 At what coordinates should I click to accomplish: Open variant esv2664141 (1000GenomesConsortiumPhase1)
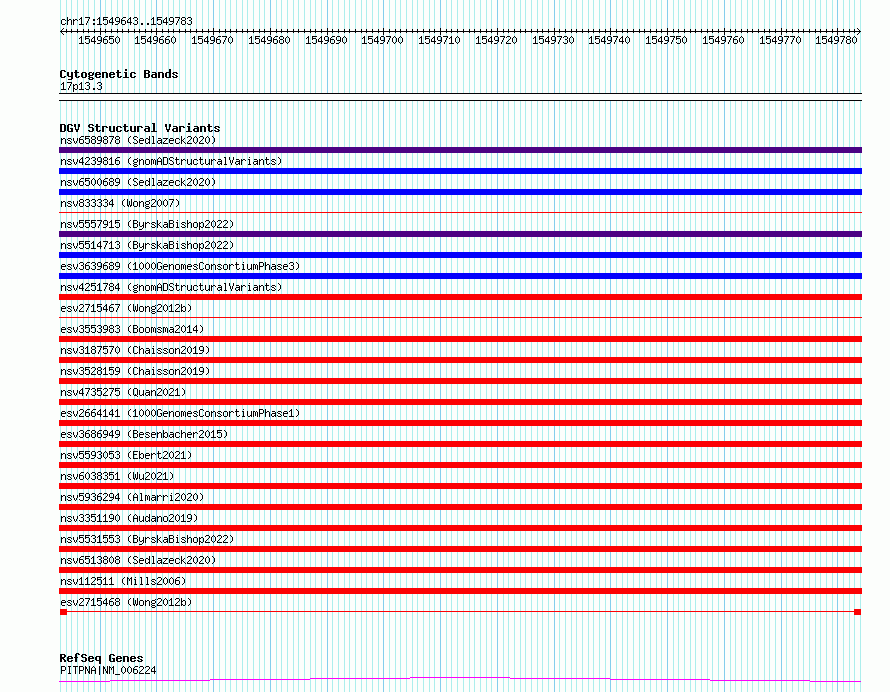180,413
